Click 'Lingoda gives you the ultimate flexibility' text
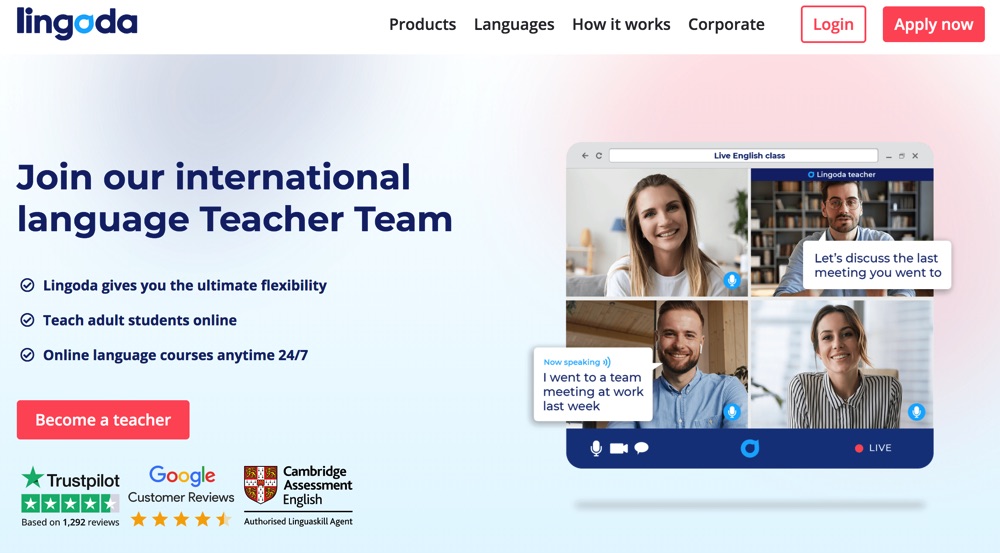Viewport: 1000px width, 553px height. [x=185, y=285]
